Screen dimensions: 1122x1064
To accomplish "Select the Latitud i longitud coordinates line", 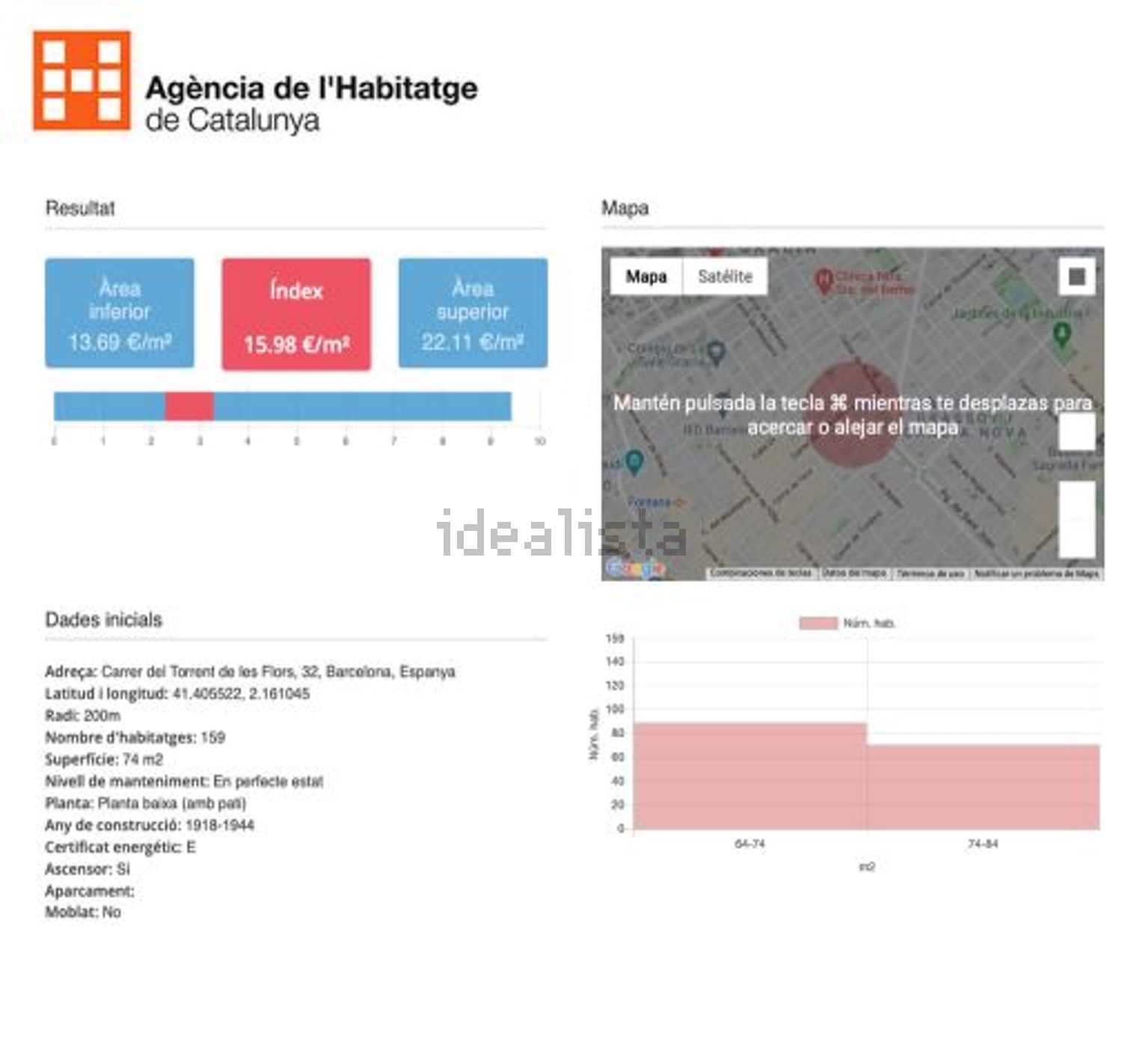I will pos(177,693).
